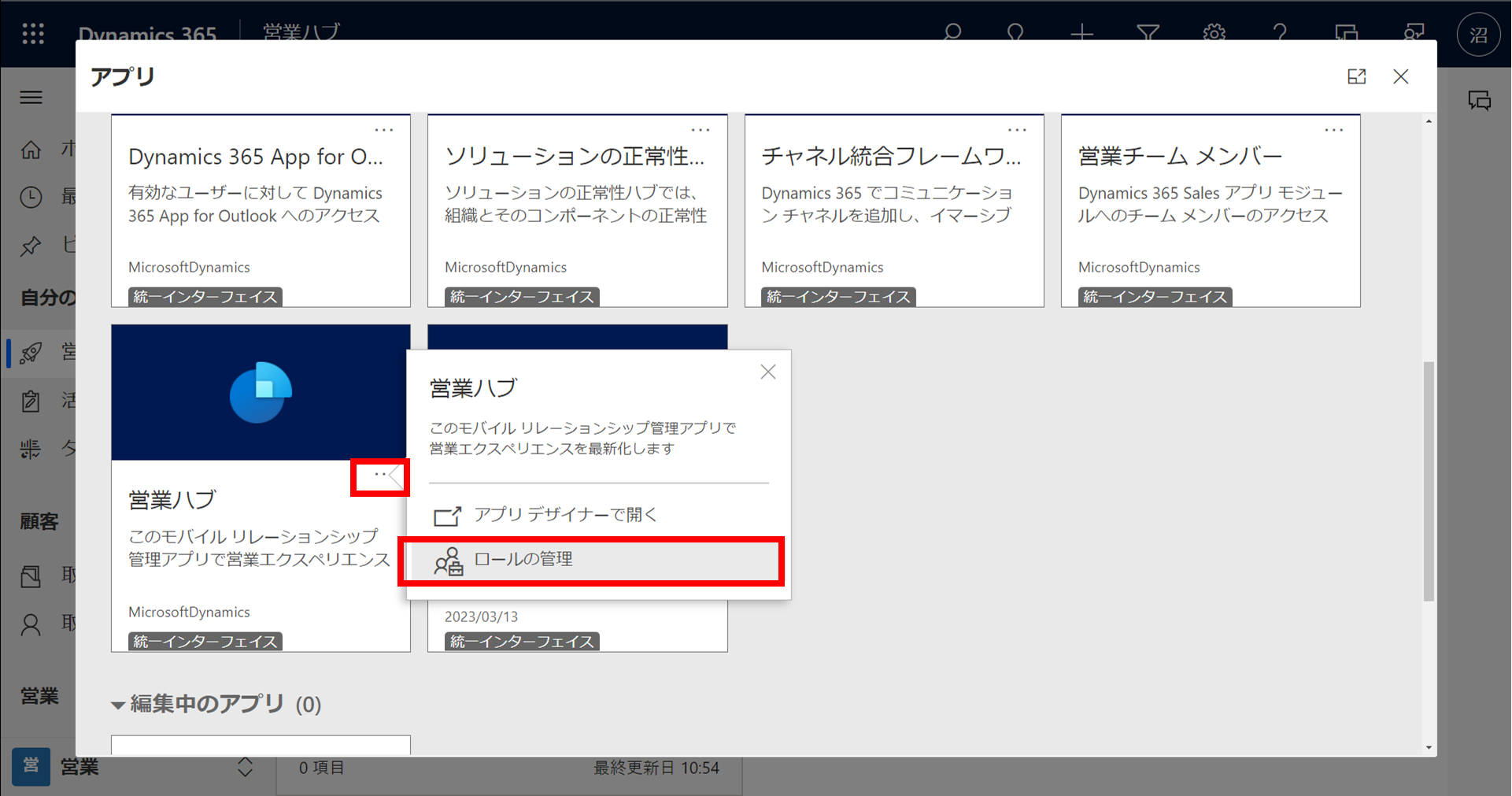Image resolution: width=1512 pixels, height=796 pixels.
Task: Open the advanced filter funnel icon
Action: tap(1148, 33)
